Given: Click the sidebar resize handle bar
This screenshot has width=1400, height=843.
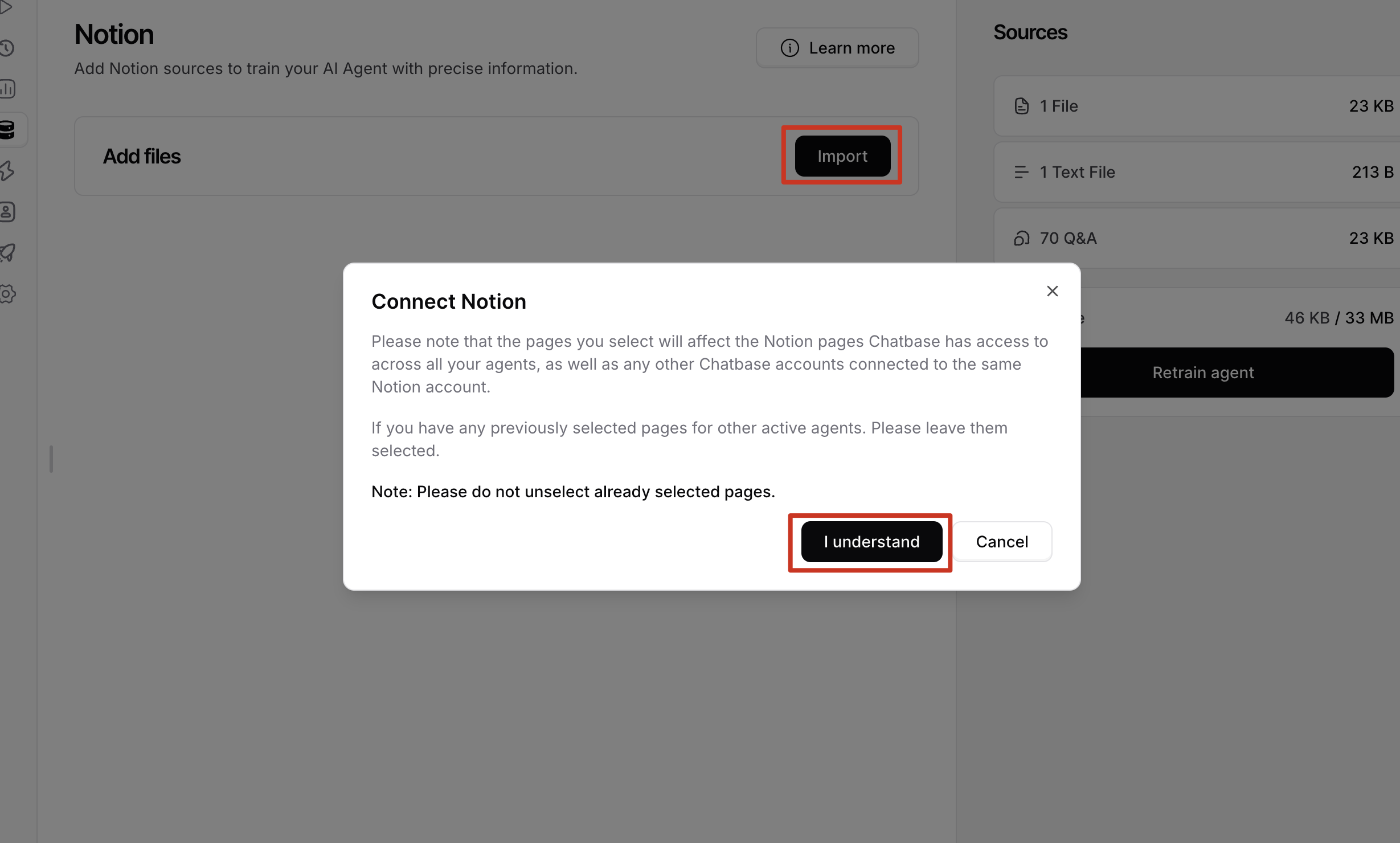Looking at the screenshot, I should click(x=51, y=459).
